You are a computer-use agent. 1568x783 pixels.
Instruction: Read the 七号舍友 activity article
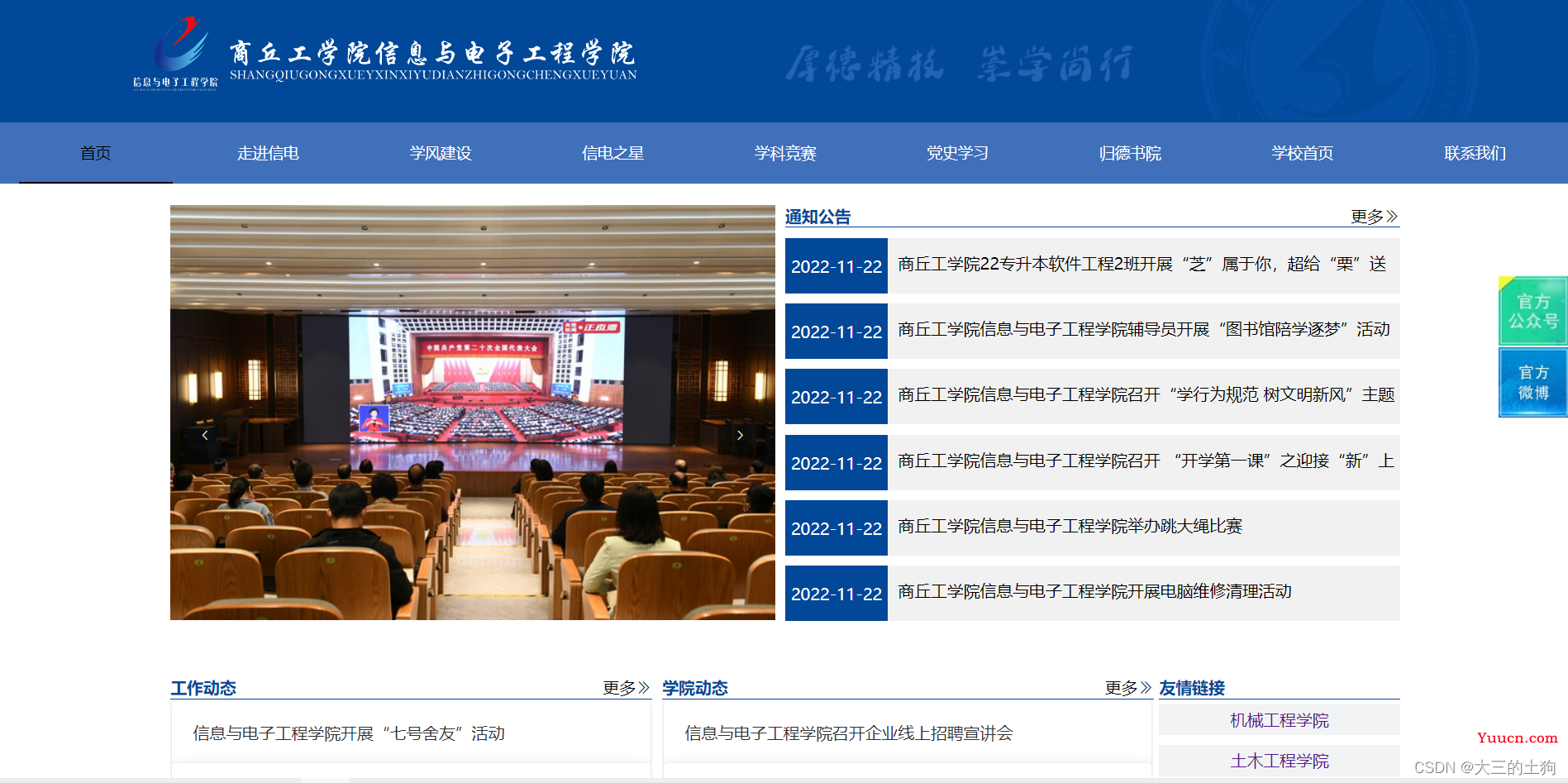point(349,733)
